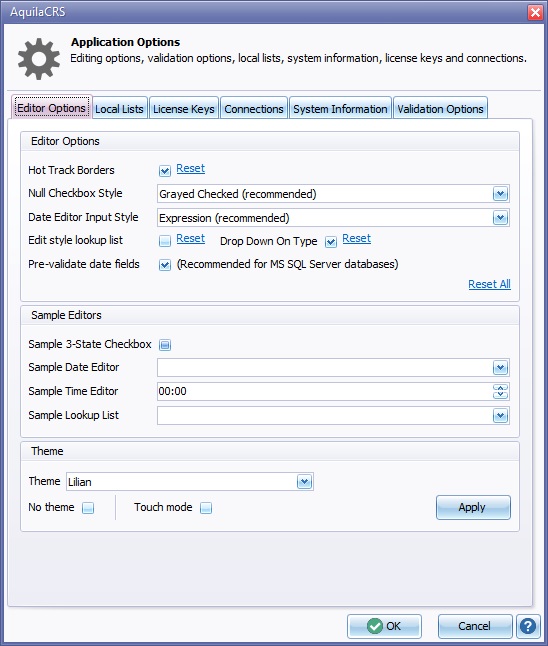Toggle the Hot Track Borders checkbox
The height and width of the screenshot is (646, 548).
165,171
